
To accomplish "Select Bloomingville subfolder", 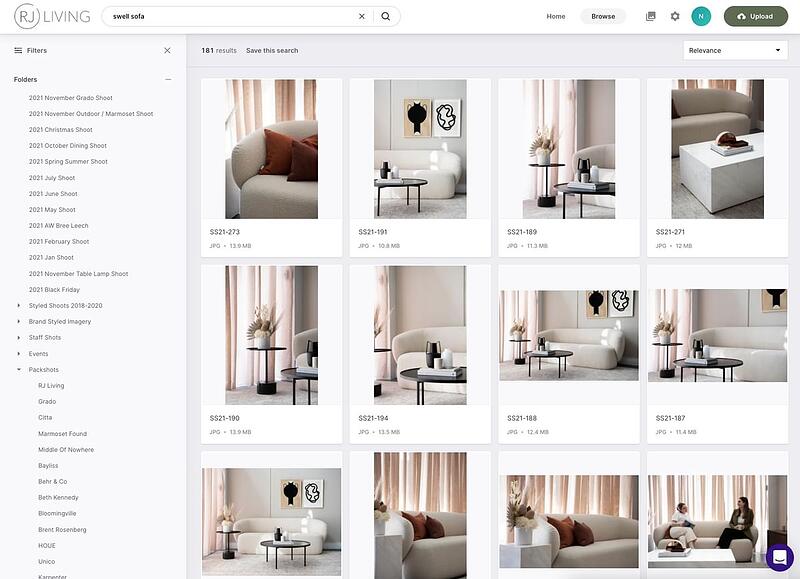I will (57, 513).
